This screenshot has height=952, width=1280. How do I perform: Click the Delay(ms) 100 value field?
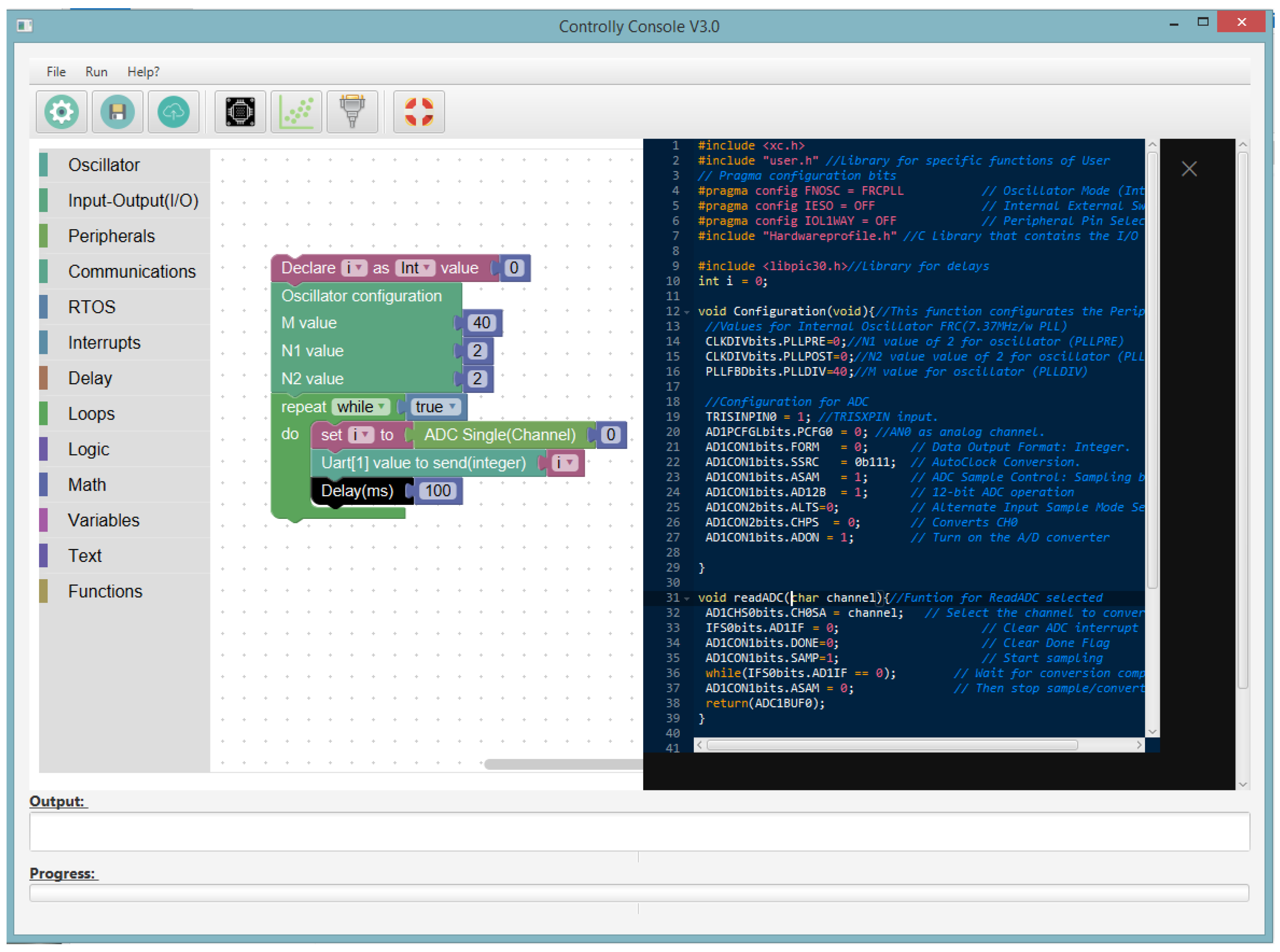tap(437, 491)
